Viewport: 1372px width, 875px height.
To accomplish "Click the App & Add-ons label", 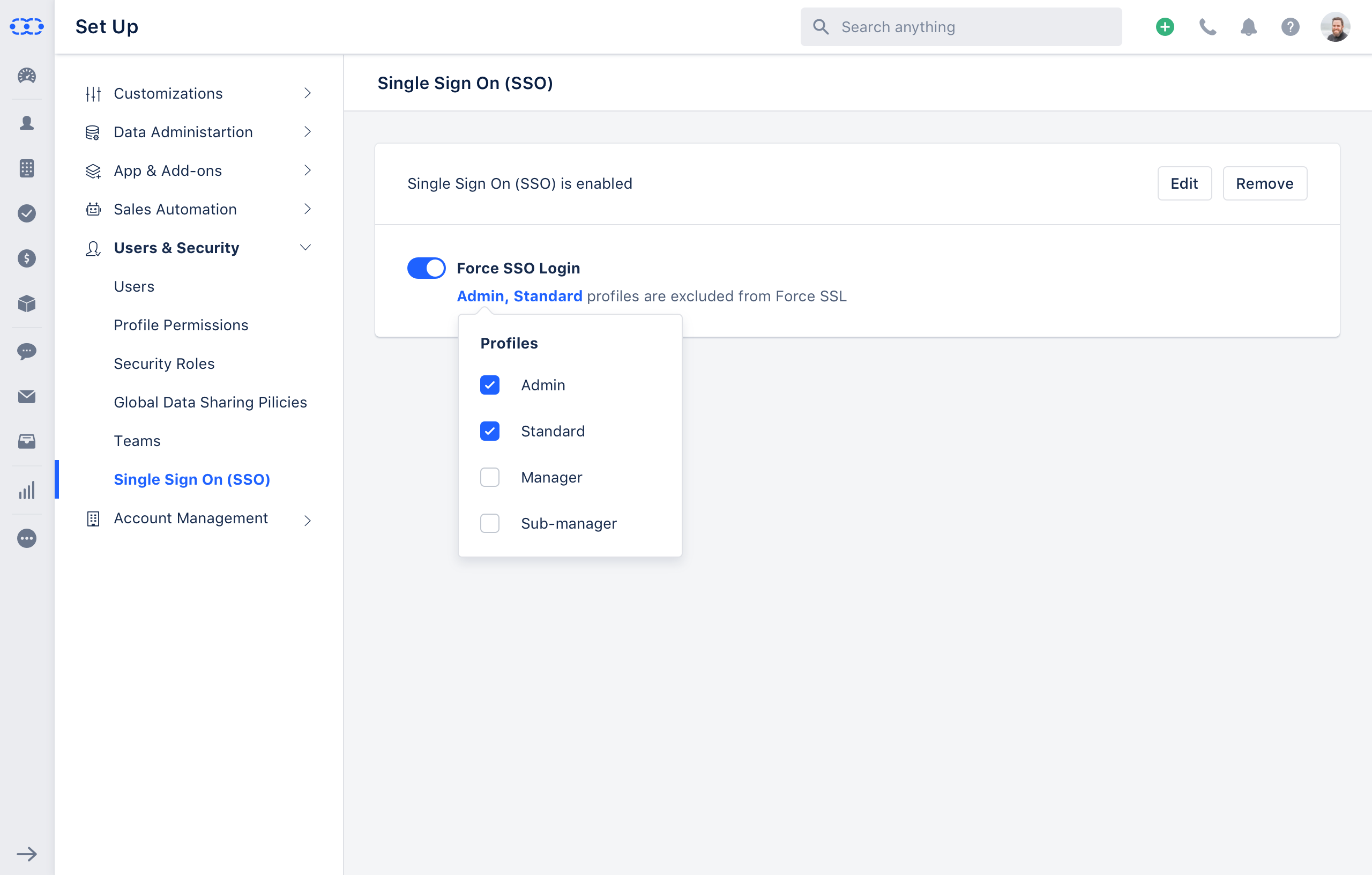I will (x=168, y=170).
